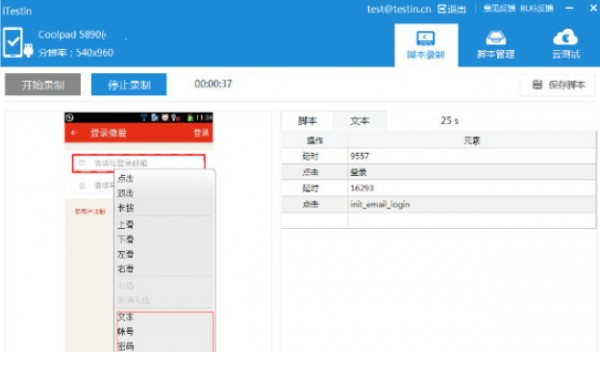Select the script row with value 16293
This screenshot has height=366, width=600.
coord(439,188)
